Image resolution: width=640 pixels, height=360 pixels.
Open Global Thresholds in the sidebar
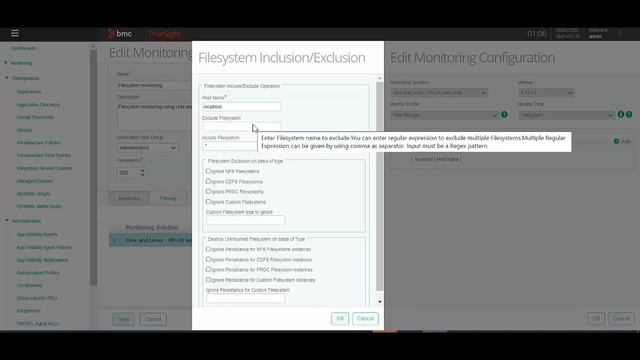click(x=35, y=117)
